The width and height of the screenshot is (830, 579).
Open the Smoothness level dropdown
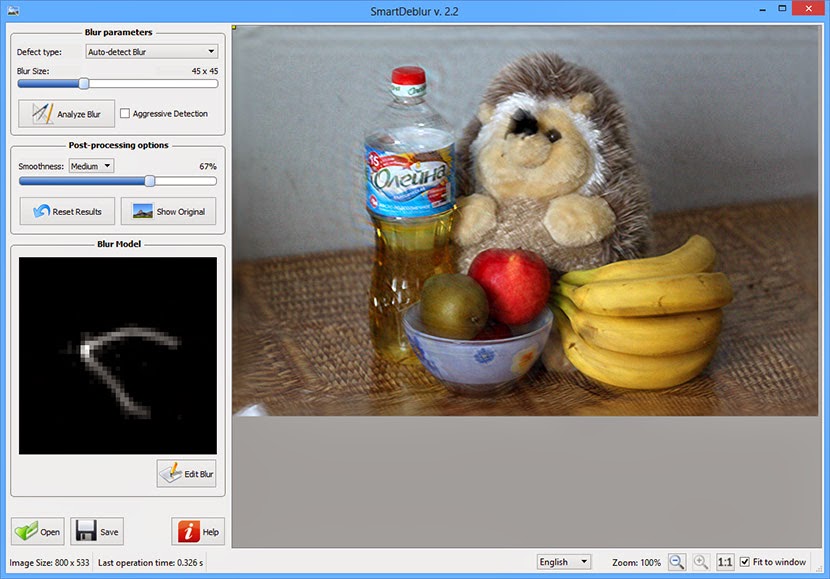(91, 166)
